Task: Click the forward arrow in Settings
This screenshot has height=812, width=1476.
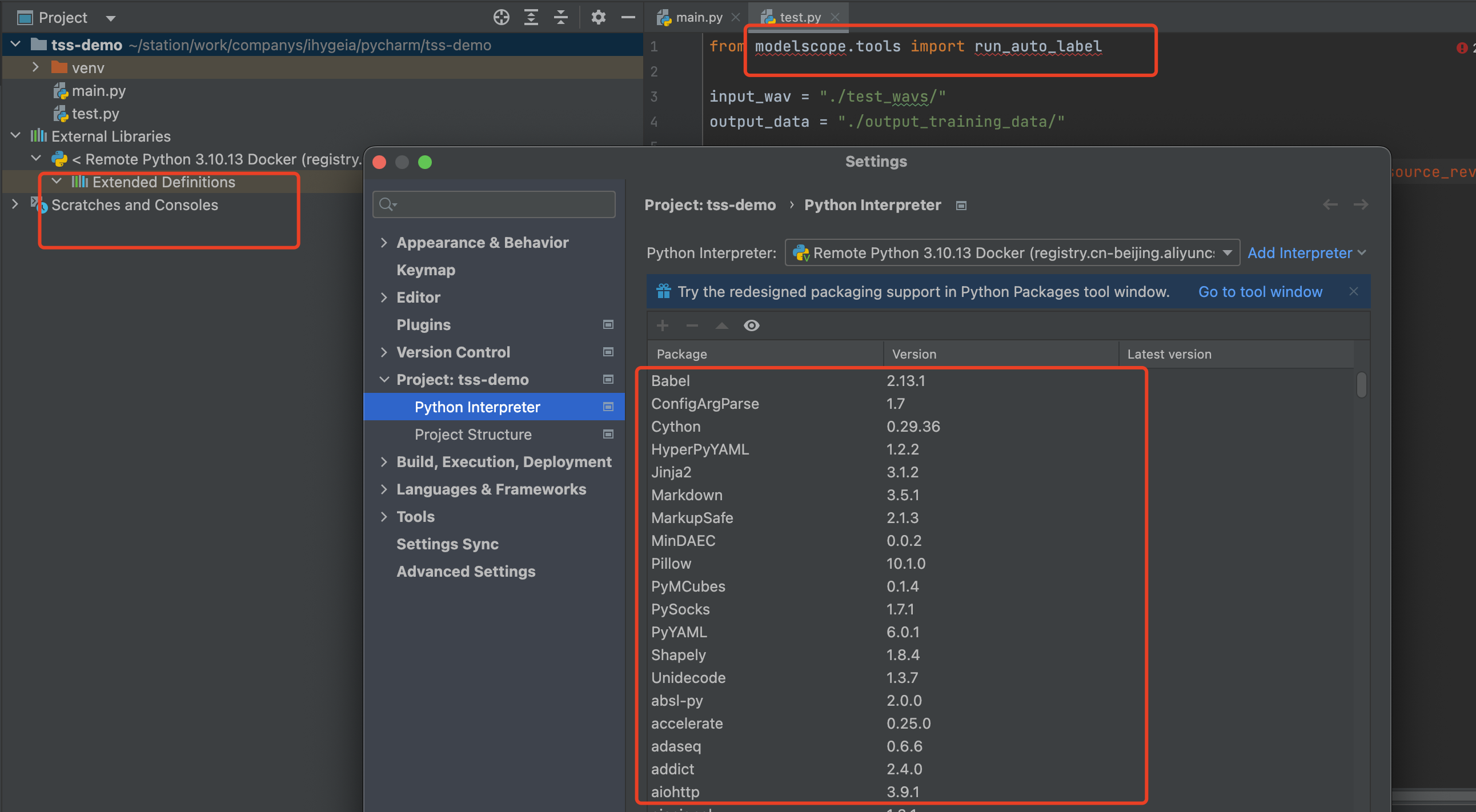Action: point(1360,204)
